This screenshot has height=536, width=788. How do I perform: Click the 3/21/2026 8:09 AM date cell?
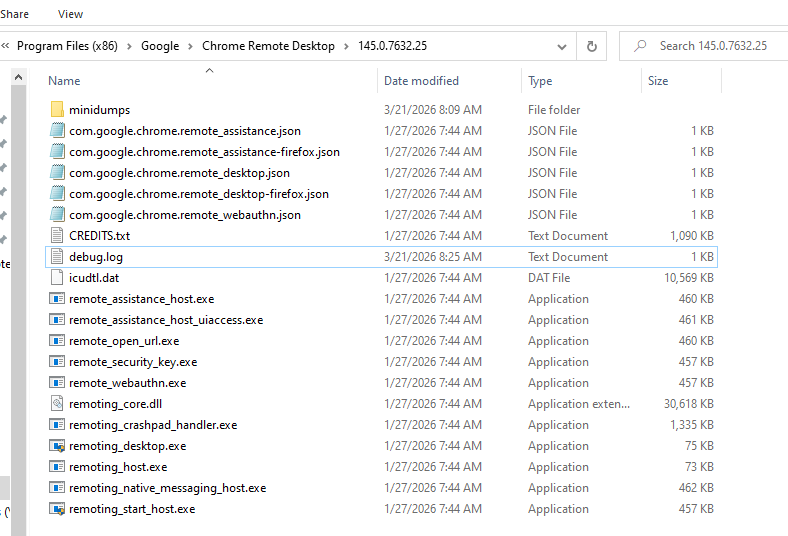[x=433, y=110]
